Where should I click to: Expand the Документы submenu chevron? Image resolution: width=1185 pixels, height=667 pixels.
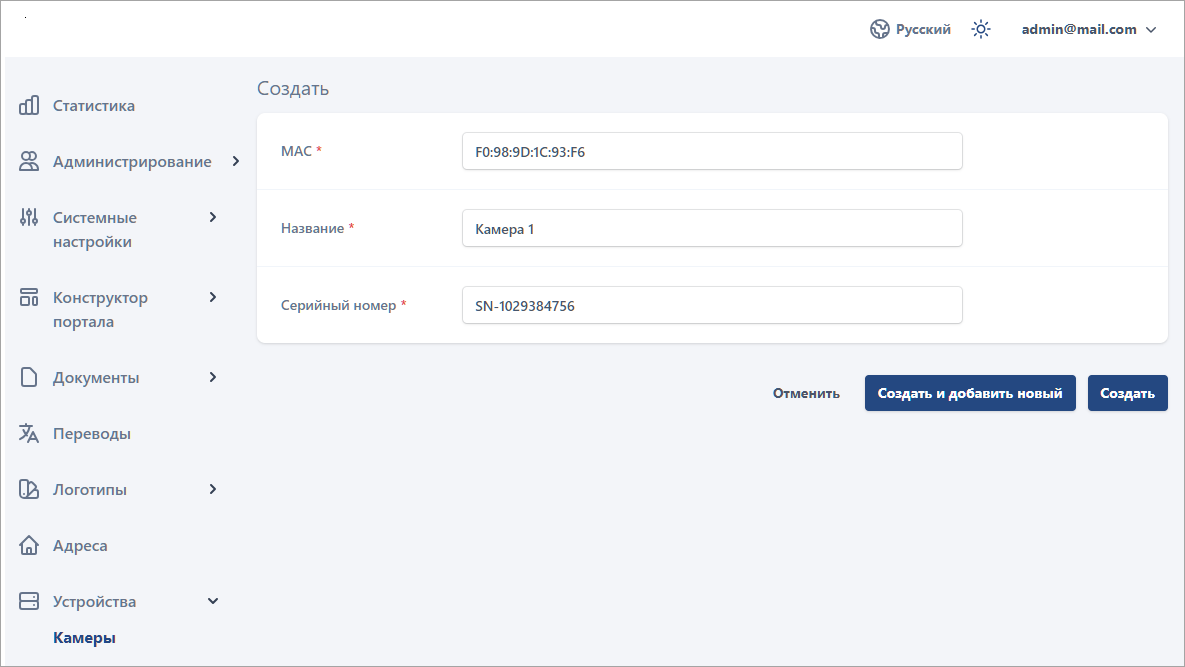point(212,377)
